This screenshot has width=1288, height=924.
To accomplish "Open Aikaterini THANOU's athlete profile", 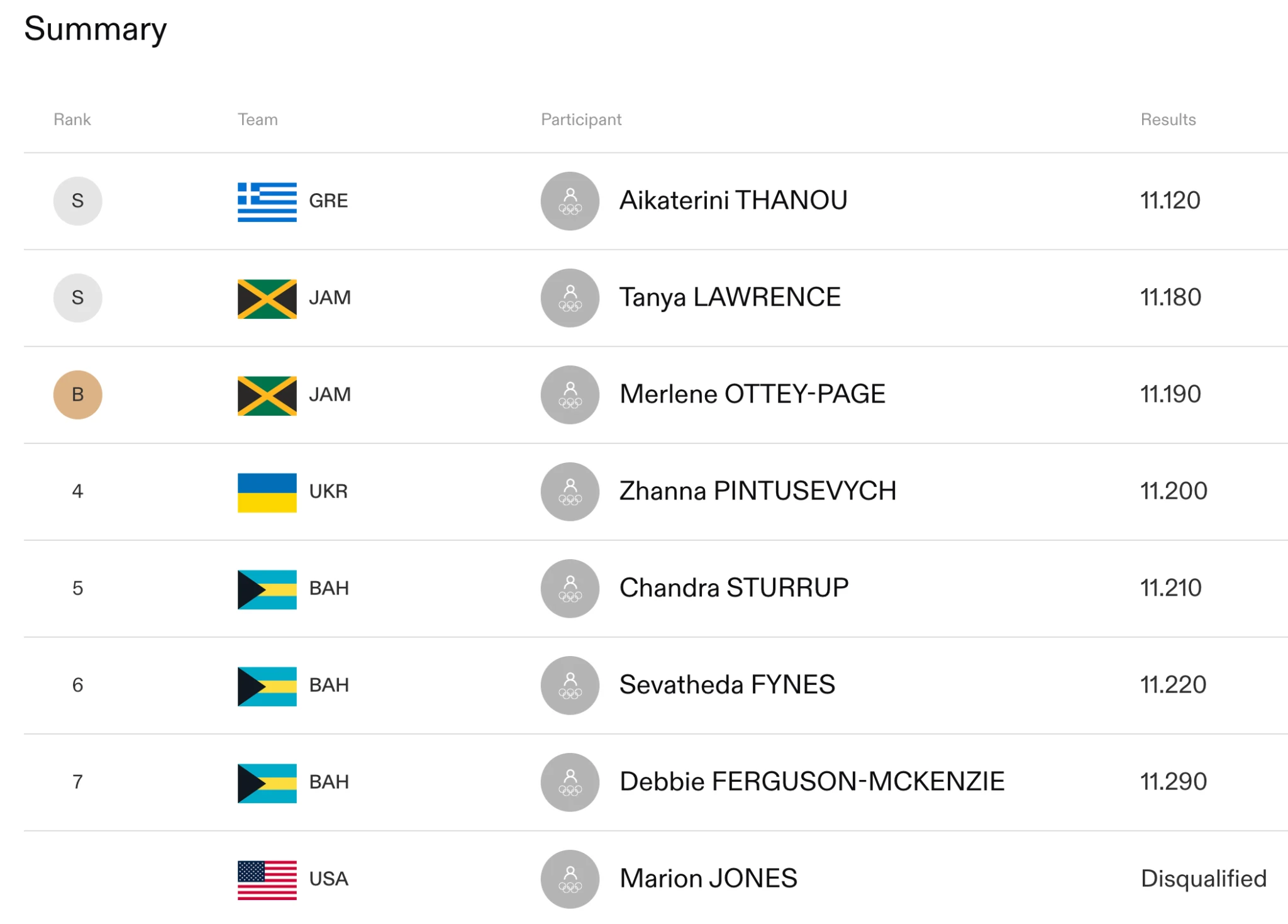I will [733, 201].
